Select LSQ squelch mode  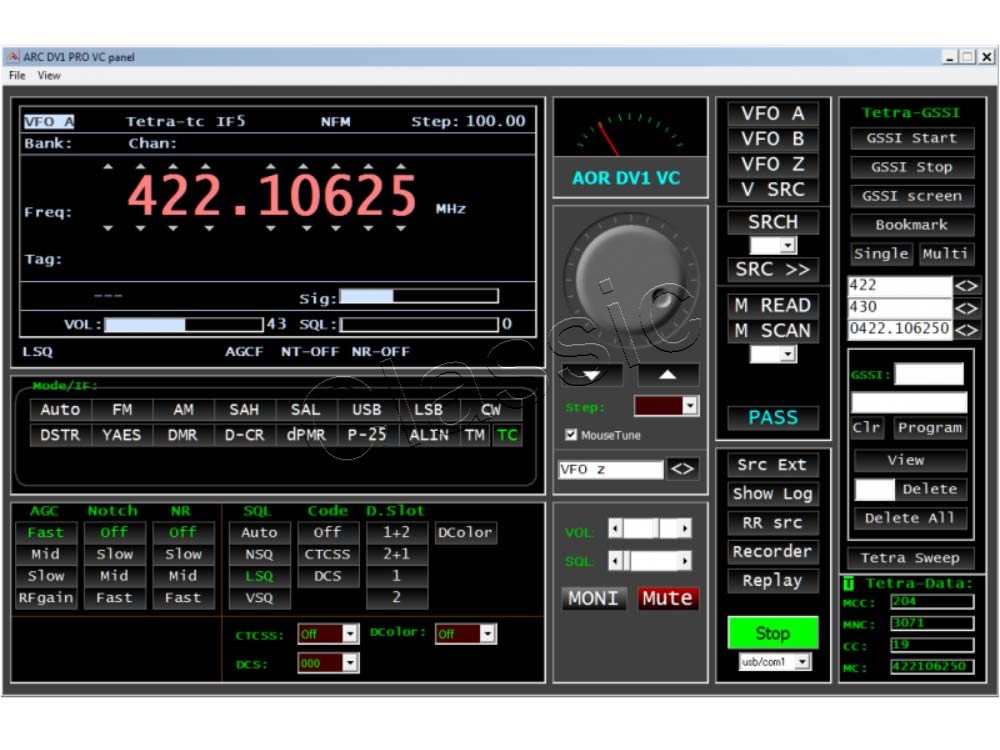(x=259, y=576)
